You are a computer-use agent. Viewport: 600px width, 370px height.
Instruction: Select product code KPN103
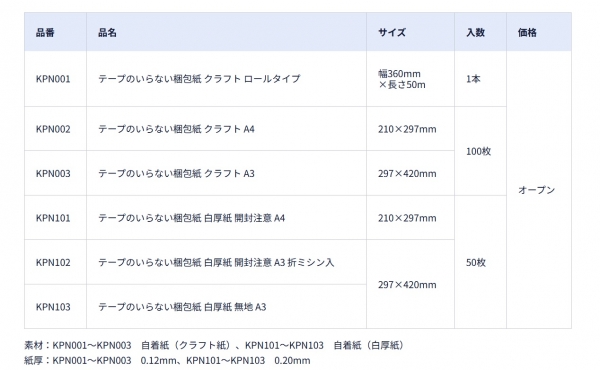(53, 306)
